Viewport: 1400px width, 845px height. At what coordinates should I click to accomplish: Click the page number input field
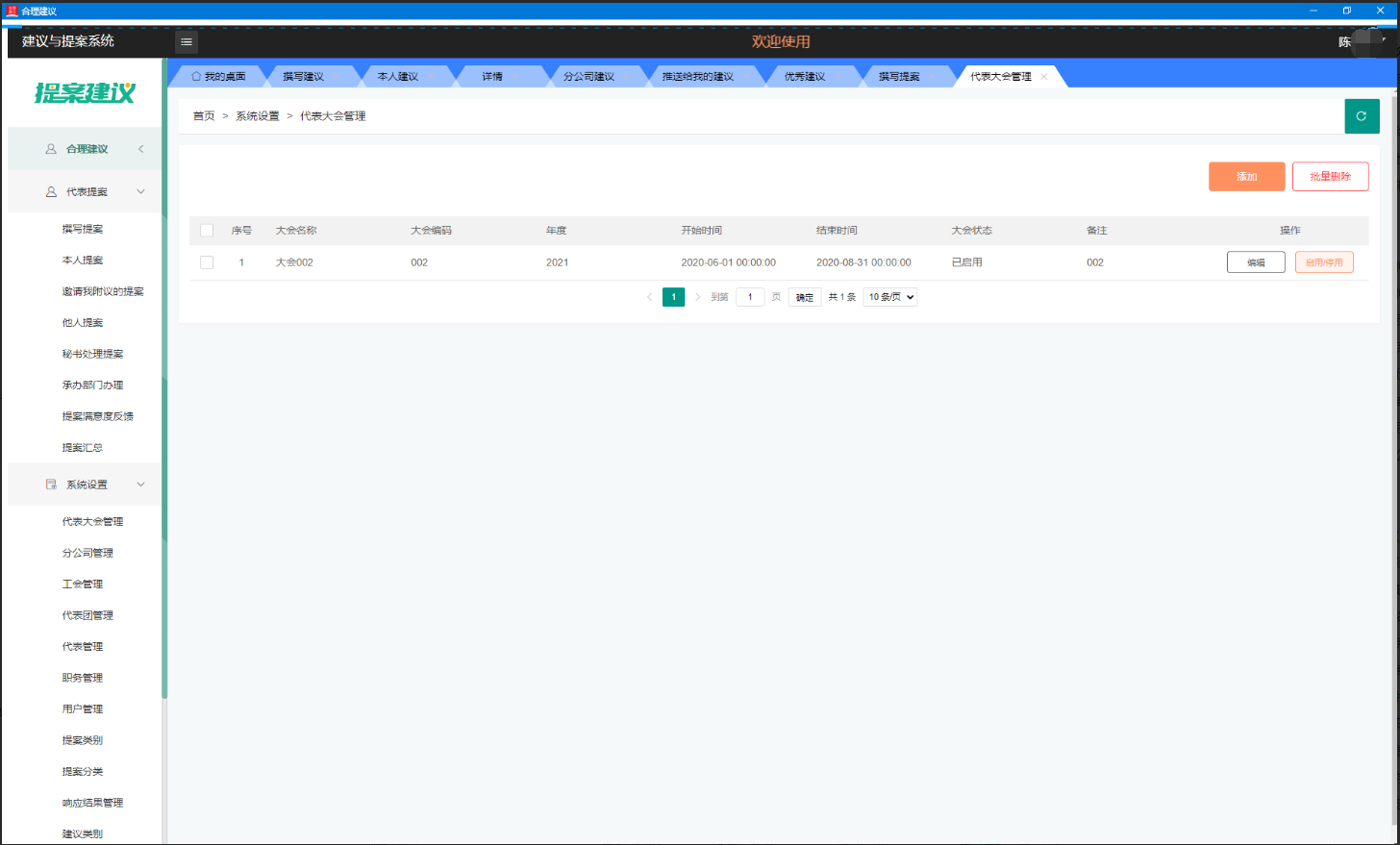(750, 297)
